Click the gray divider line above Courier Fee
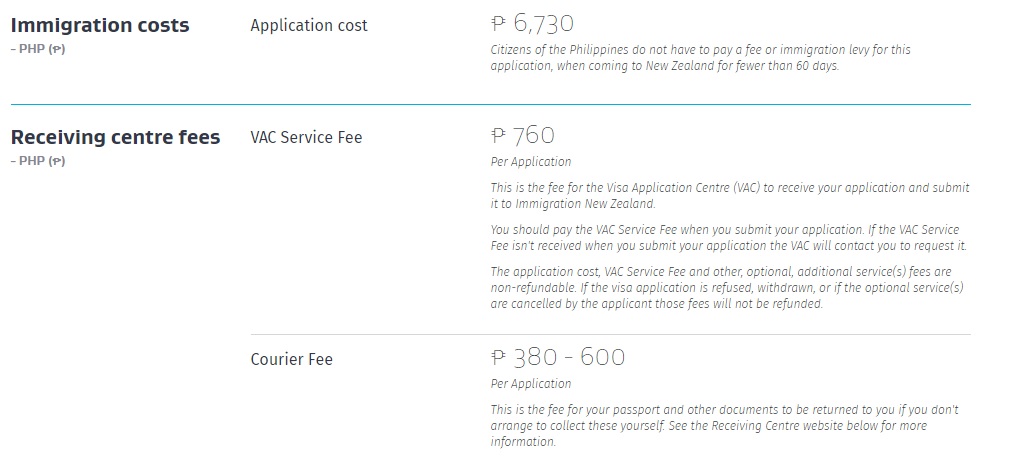Image resolution: width=1021 pixels, height=475 pixels. (611, 335)
